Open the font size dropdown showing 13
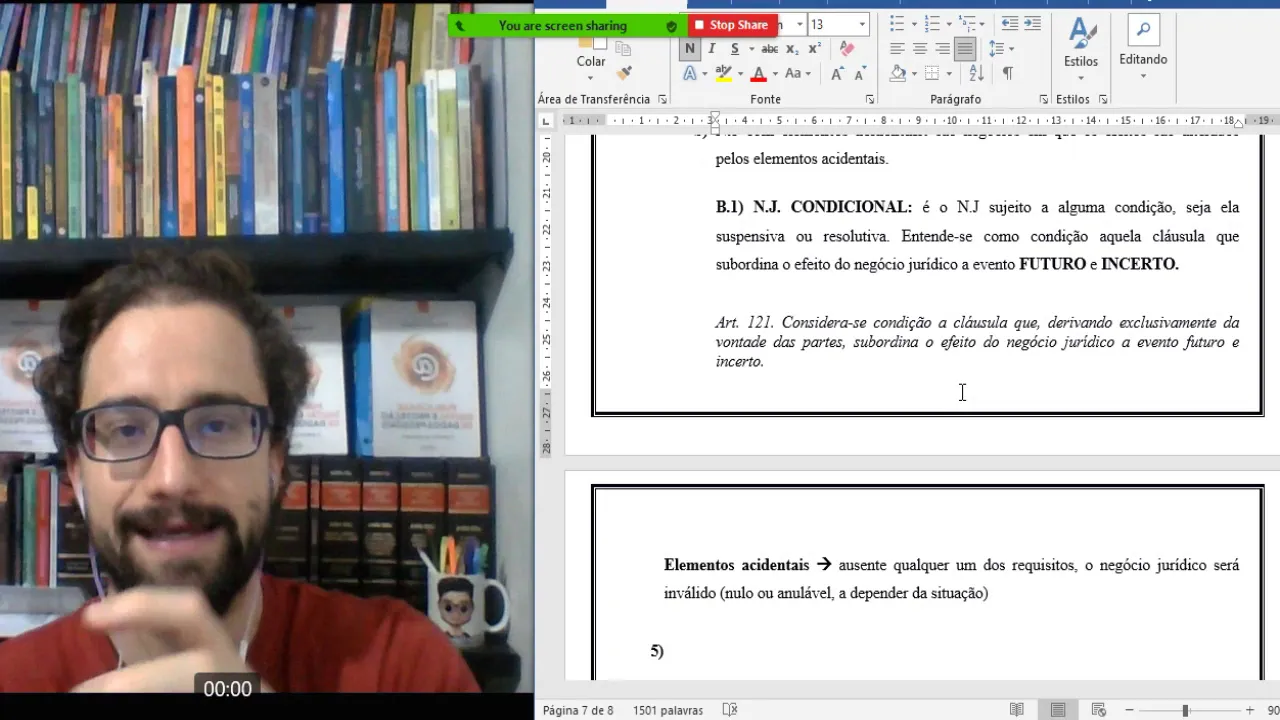Viewport: 1280px width, 720px height. coord(862,24)
